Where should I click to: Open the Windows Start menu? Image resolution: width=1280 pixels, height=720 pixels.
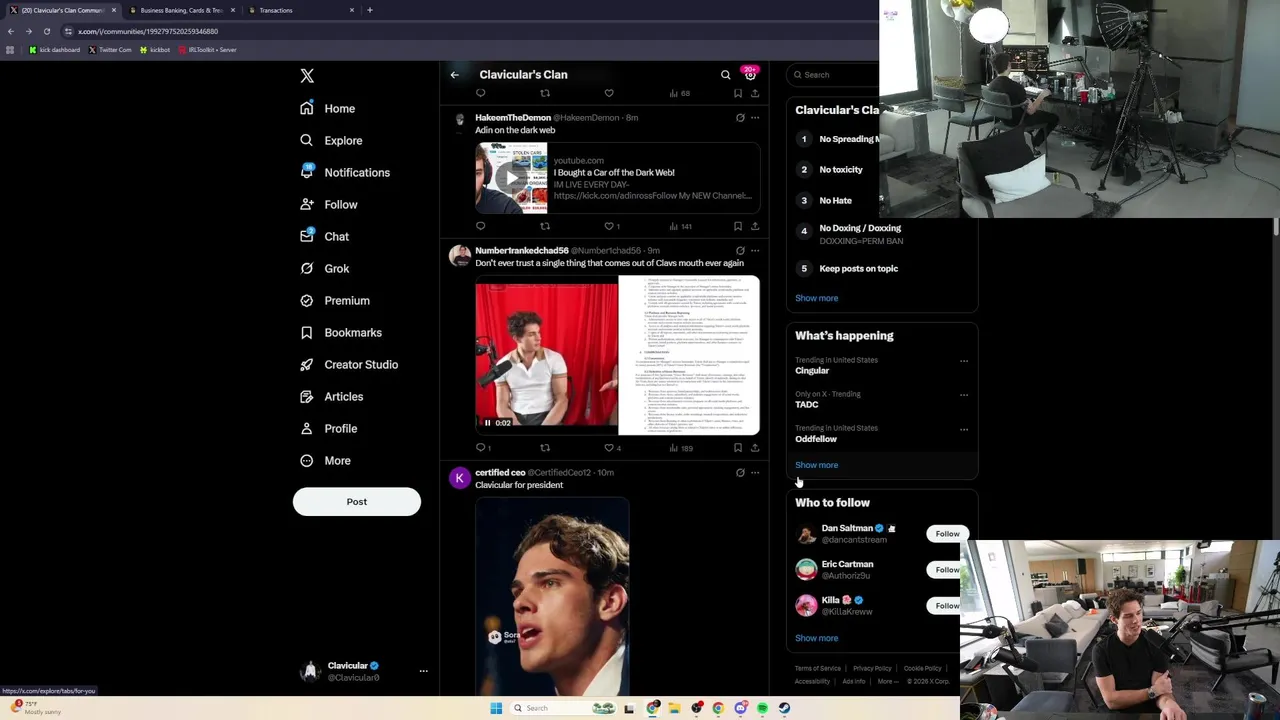pyautogui.click(x=496, y=708)
